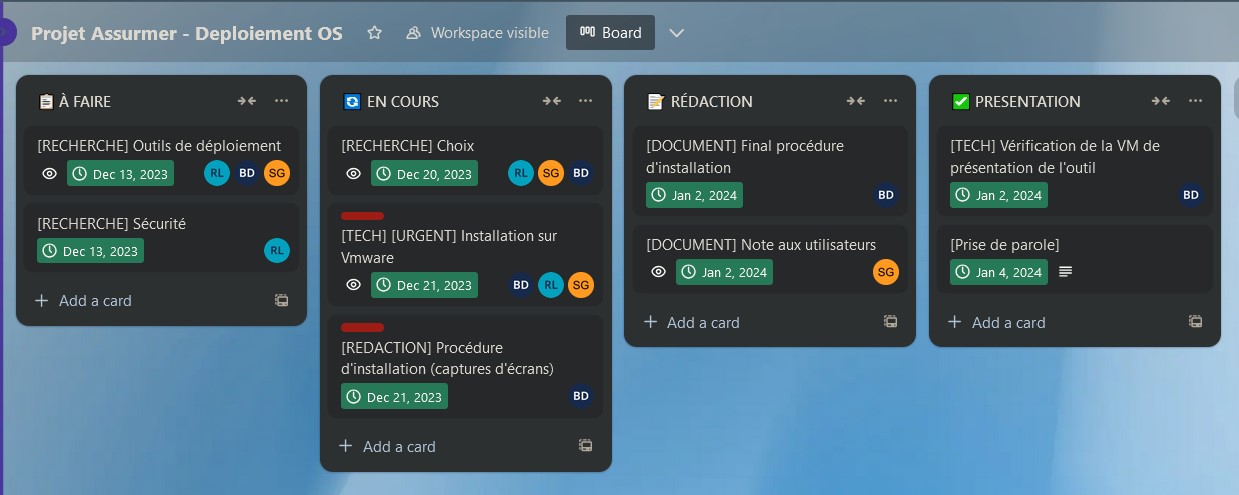The width and height of the screenshot is (1239, 495).
Task: Create from template in EN COURS list
Action: [x=586, y=446]
